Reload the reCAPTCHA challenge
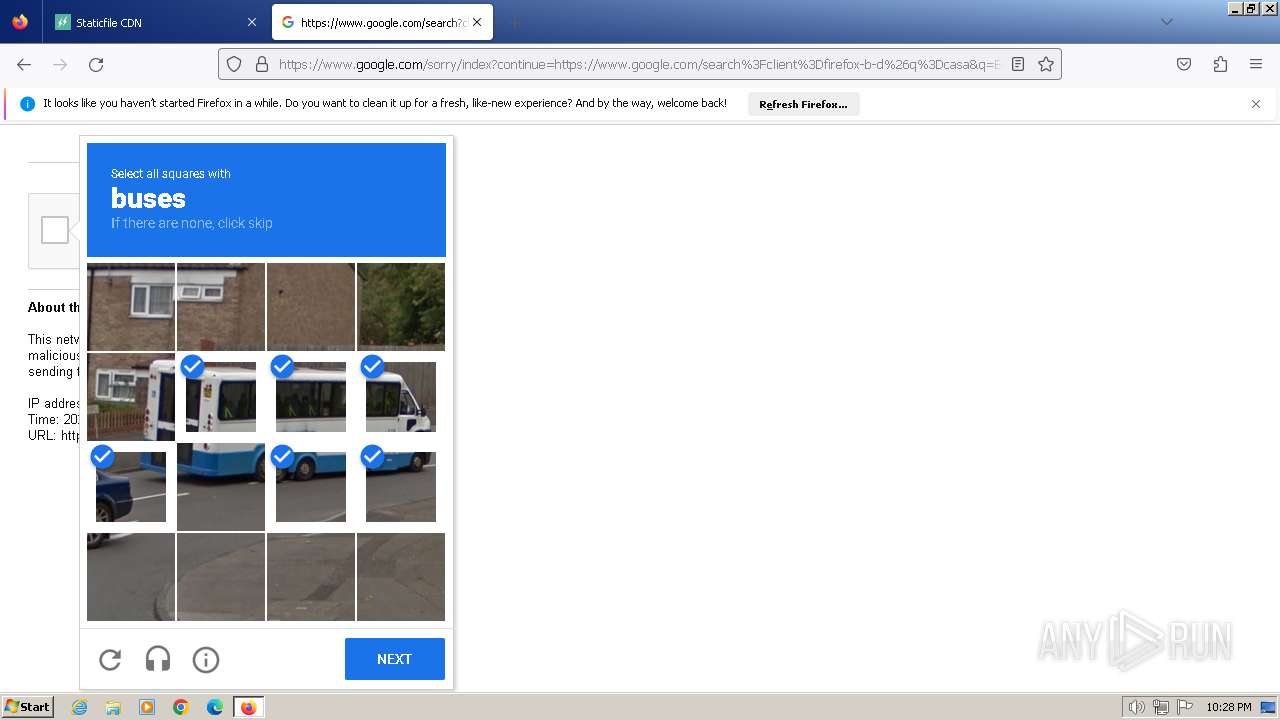Image resolution: width=1280 pixels, height=720 pixels. click(110, 659)
